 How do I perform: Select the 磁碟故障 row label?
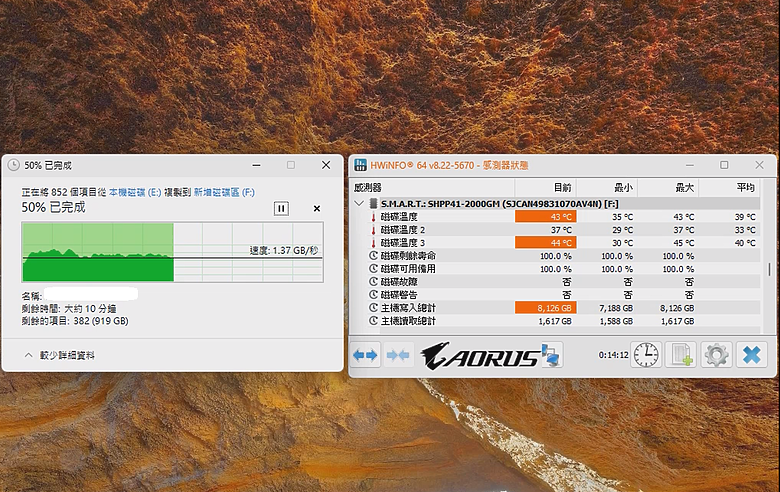click(x=399, y=282)
